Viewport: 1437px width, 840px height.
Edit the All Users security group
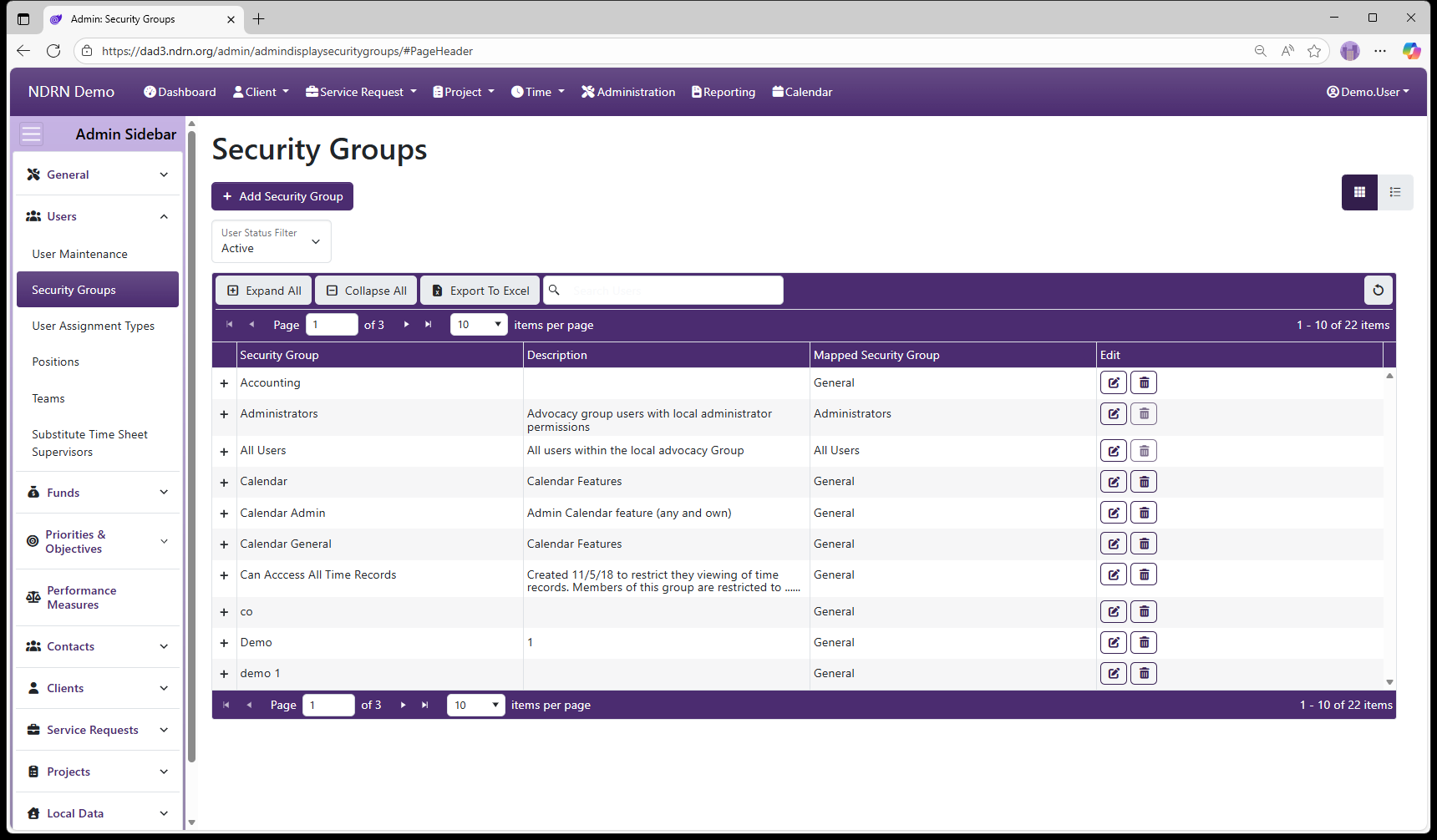coord(1114,451)
